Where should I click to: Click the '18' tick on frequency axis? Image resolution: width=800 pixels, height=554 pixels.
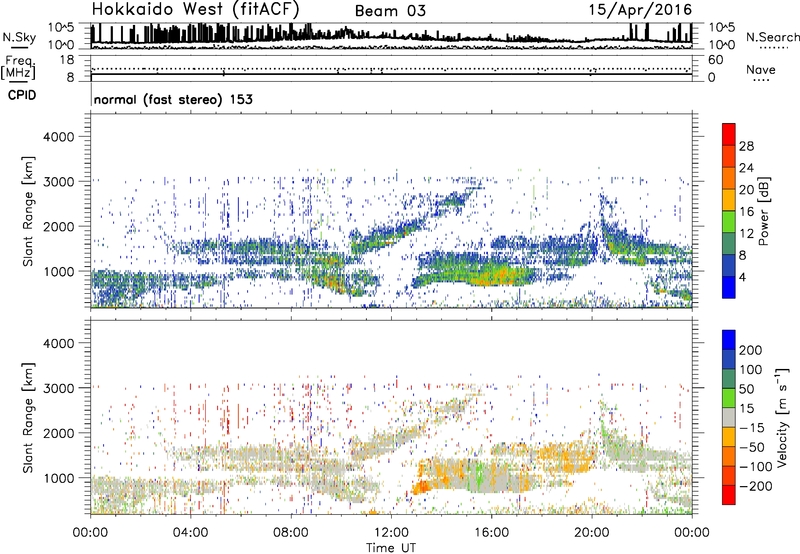pos(67,60)
